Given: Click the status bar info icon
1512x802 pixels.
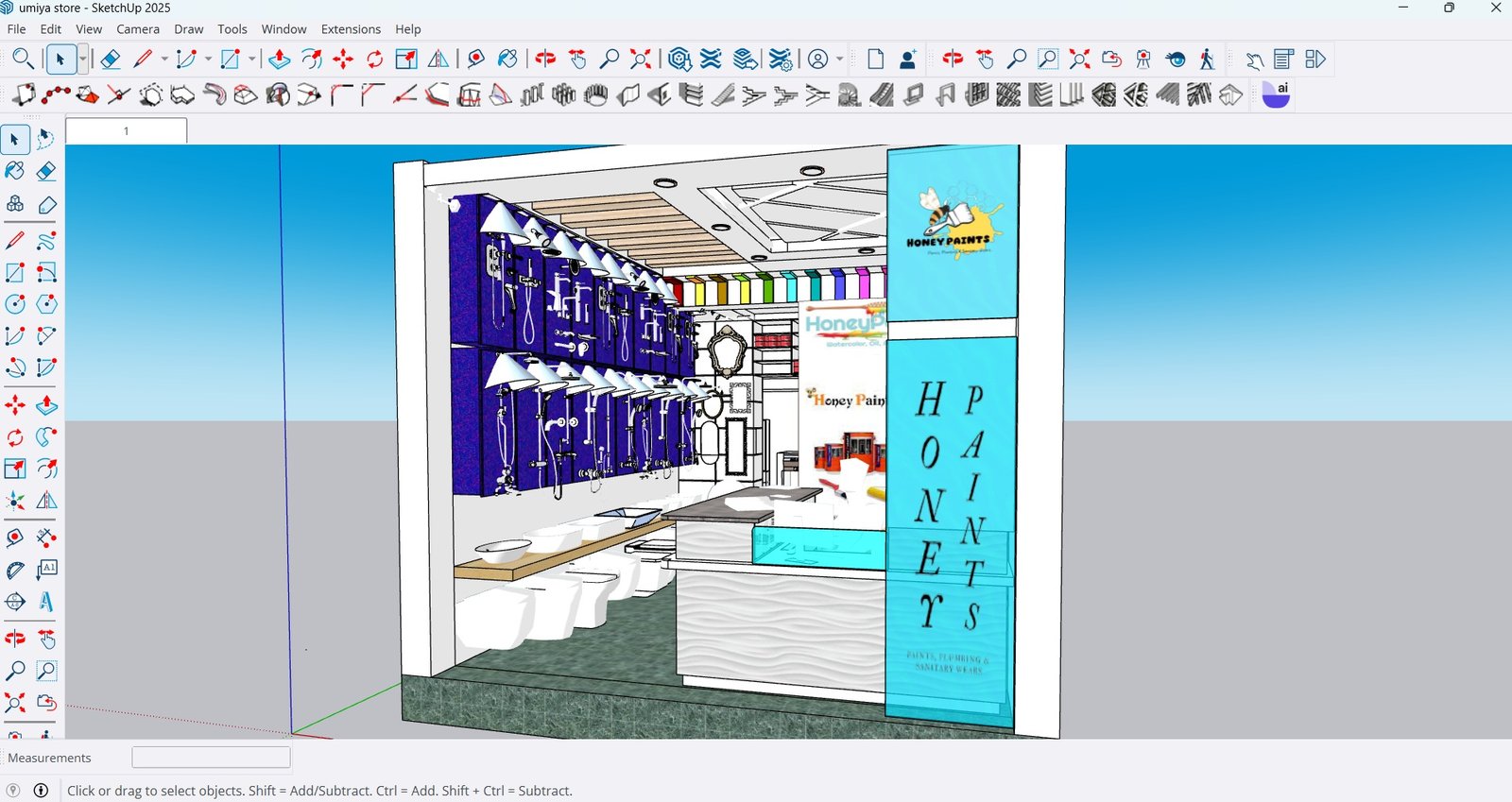Looking at the screenshot, I should [x=41, y=791].
